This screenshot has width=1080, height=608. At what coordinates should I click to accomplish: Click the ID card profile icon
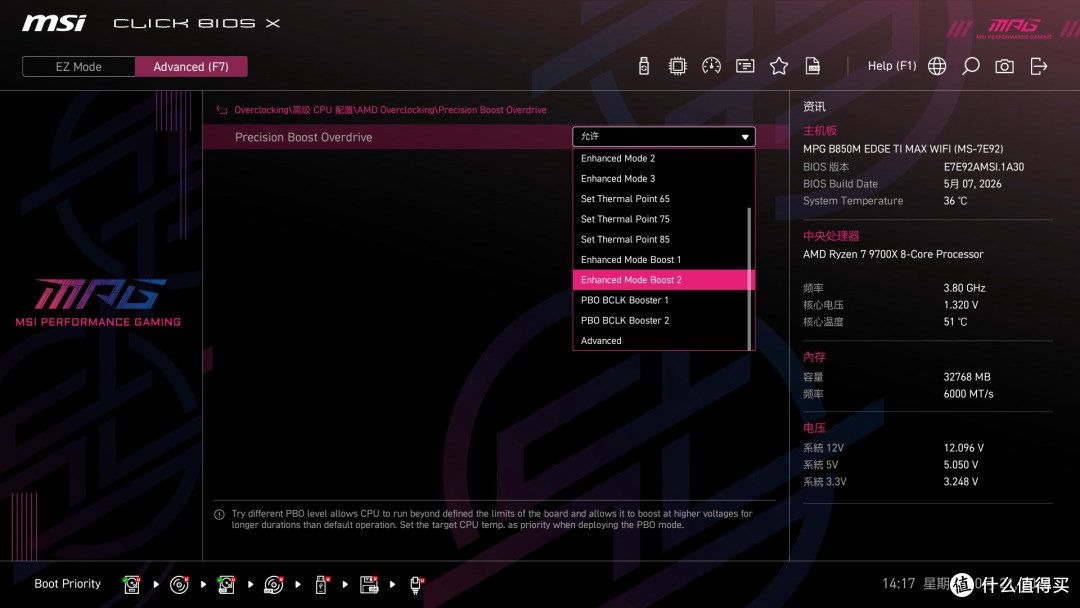745,66
